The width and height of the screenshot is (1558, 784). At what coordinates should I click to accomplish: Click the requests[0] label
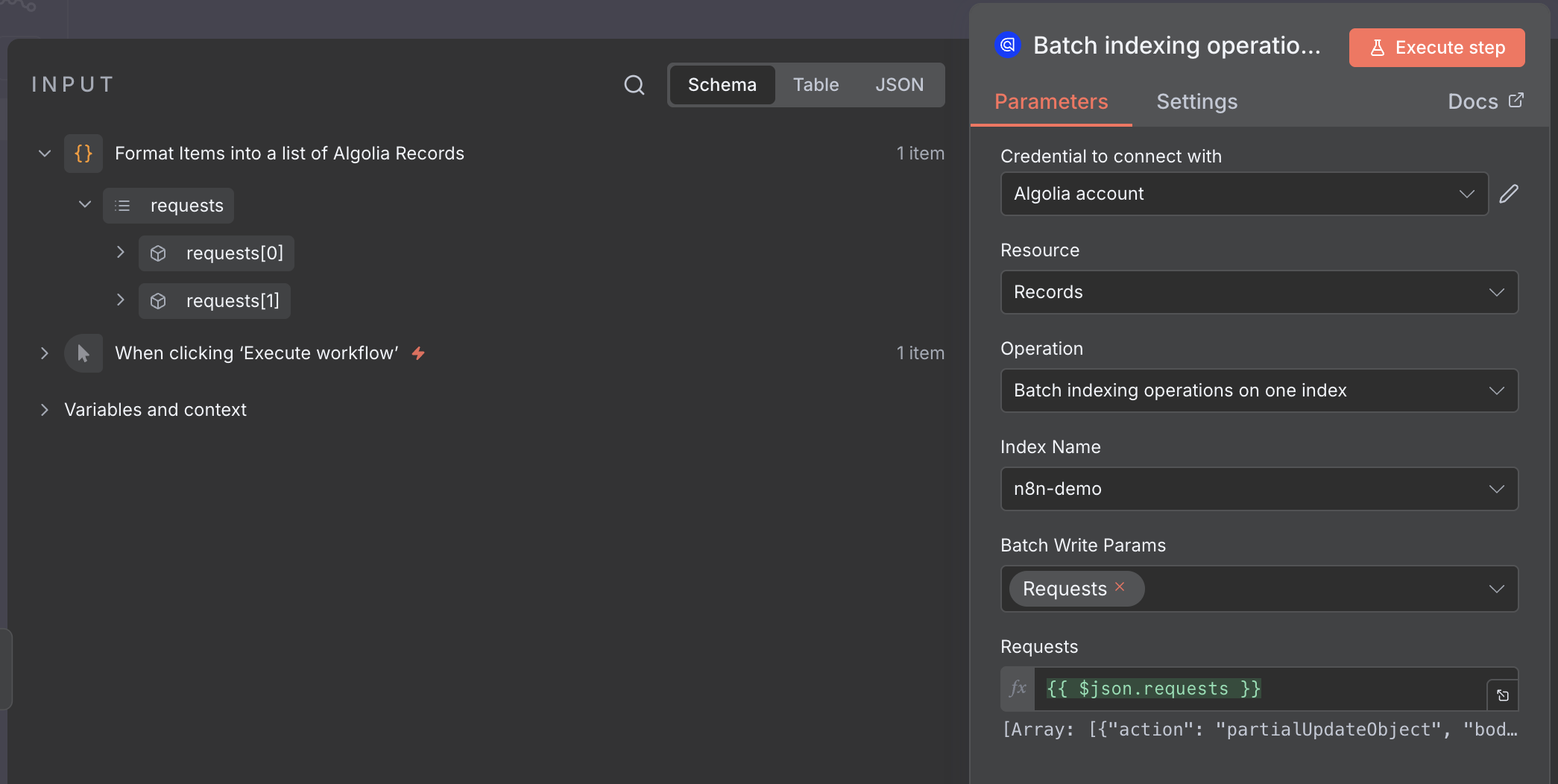(x=235, y=253)
